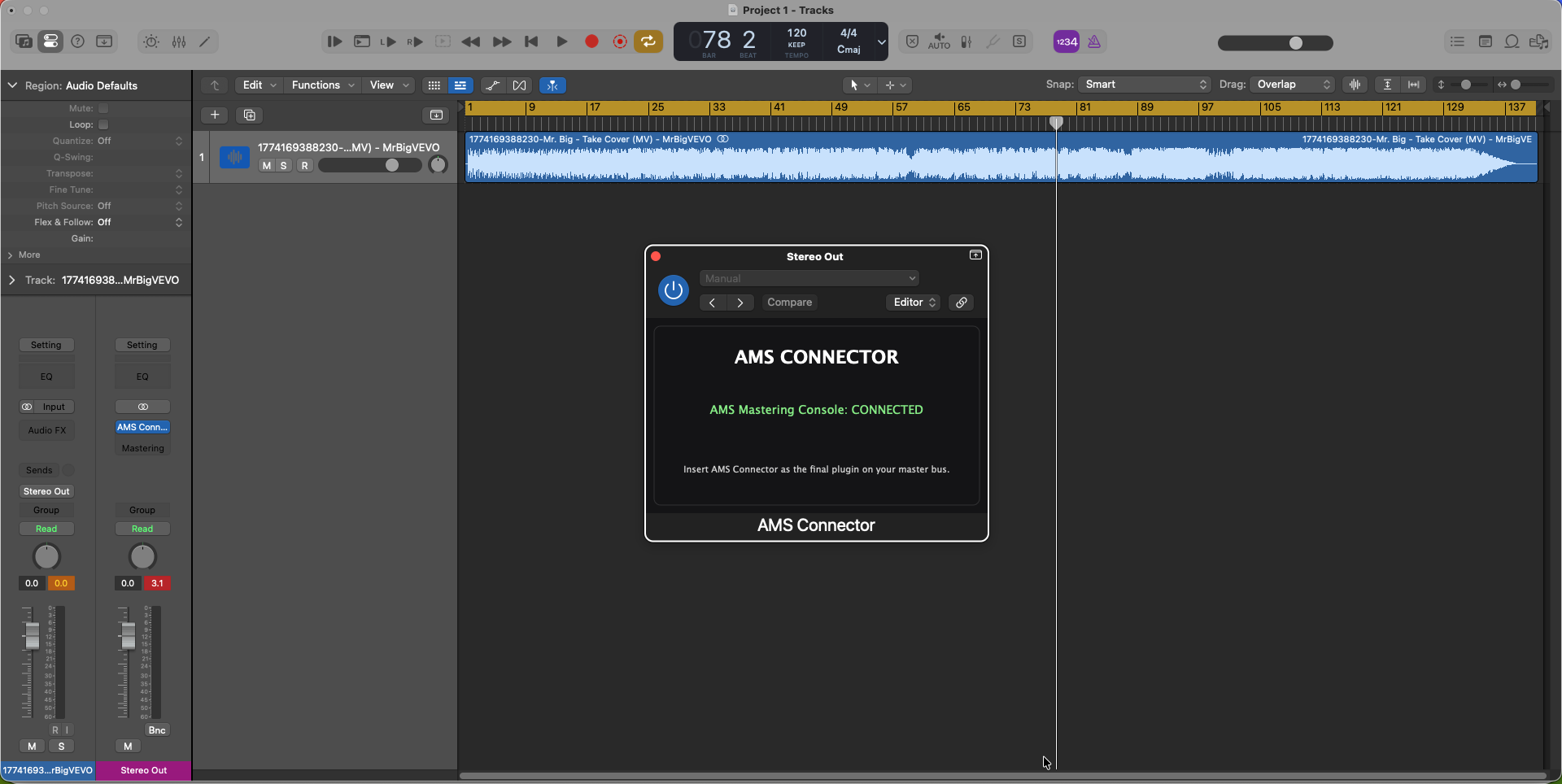This screenshot has height=784, width=1562.
Task: Open the Editors pencil icon
Action: [x=205, y=41]
